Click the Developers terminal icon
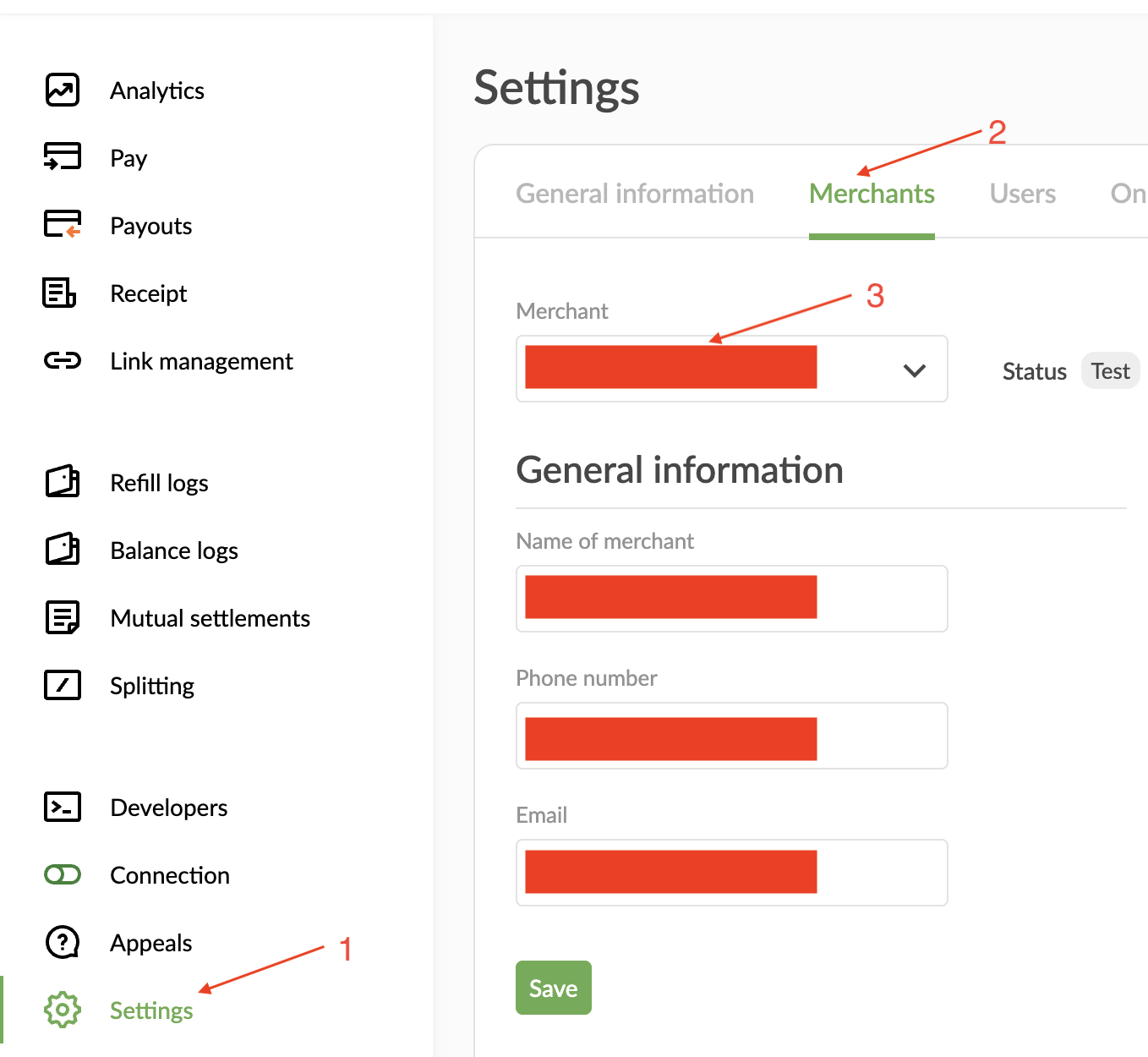Viewport: 1148px width, 1057px height. point(63,808)
